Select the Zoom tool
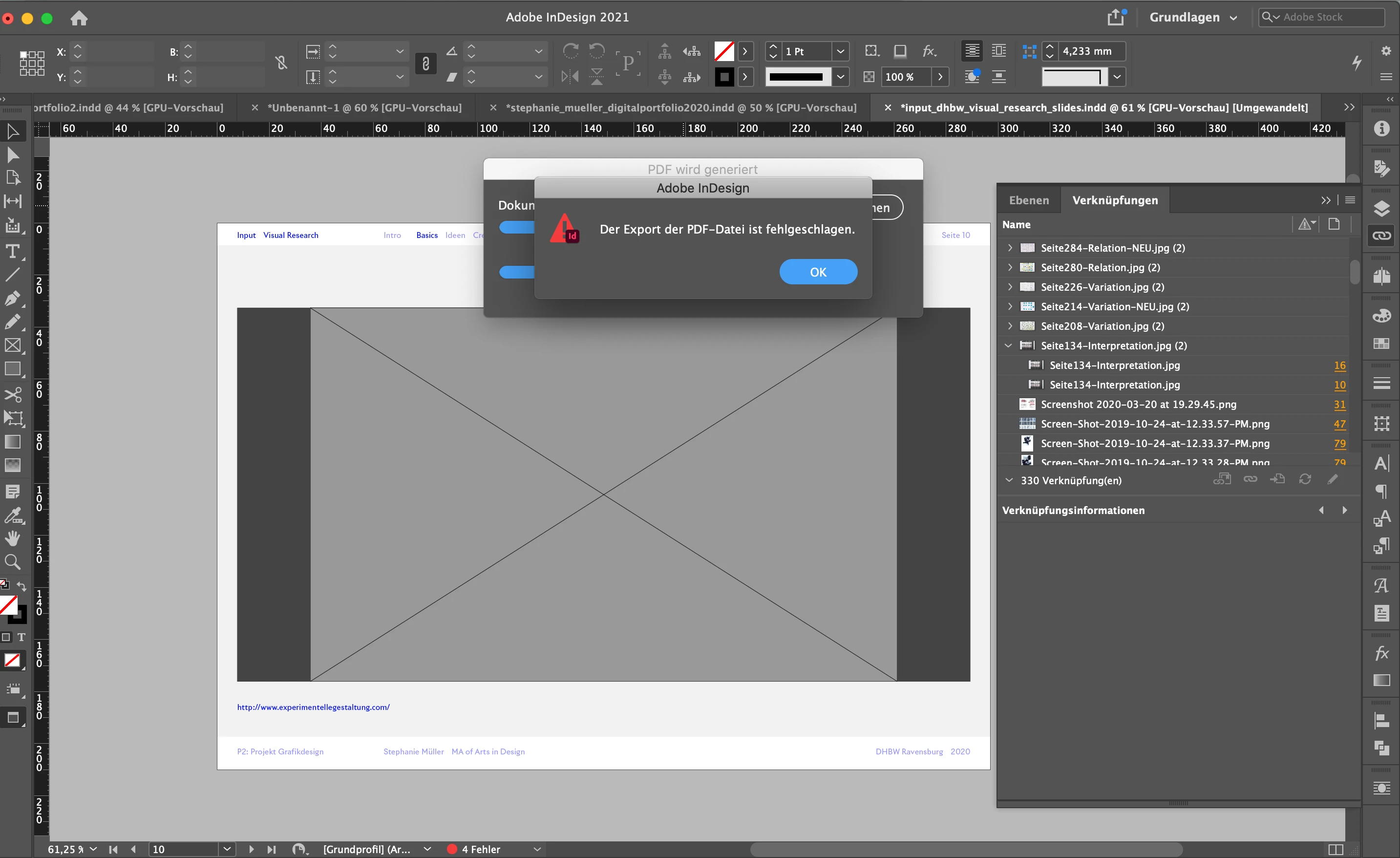 (12, 562)
